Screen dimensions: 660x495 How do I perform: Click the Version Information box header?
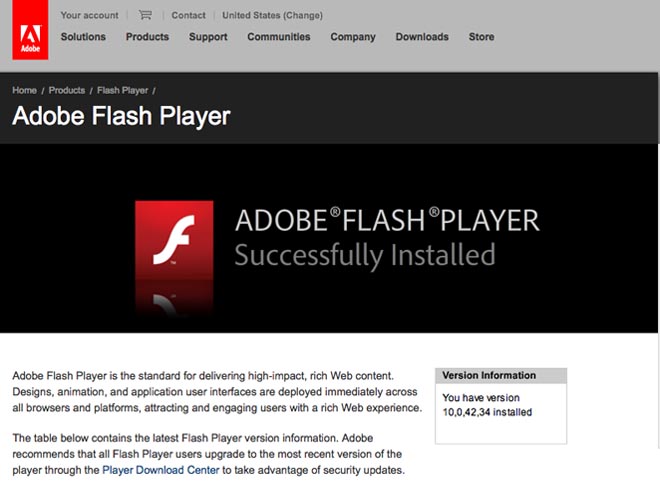click(x=490, y=376)
